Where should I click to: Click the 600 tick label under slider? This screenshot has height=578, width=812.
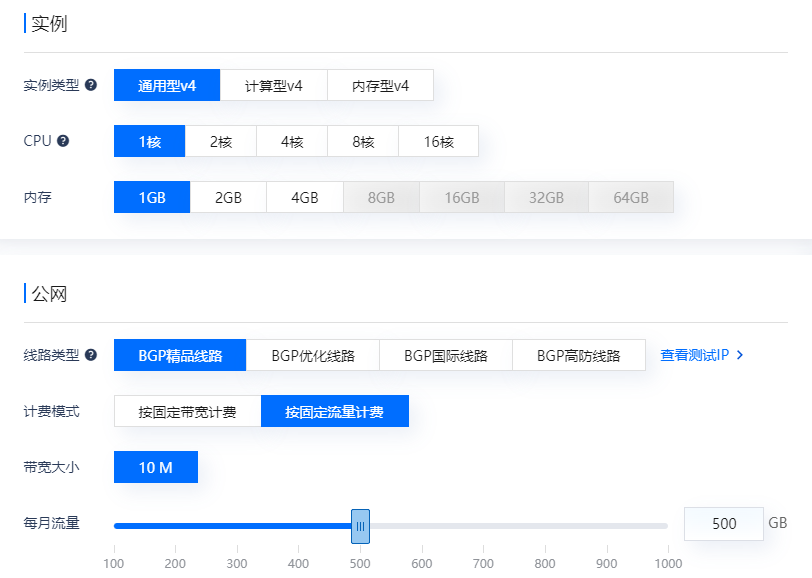coord(422,563)
